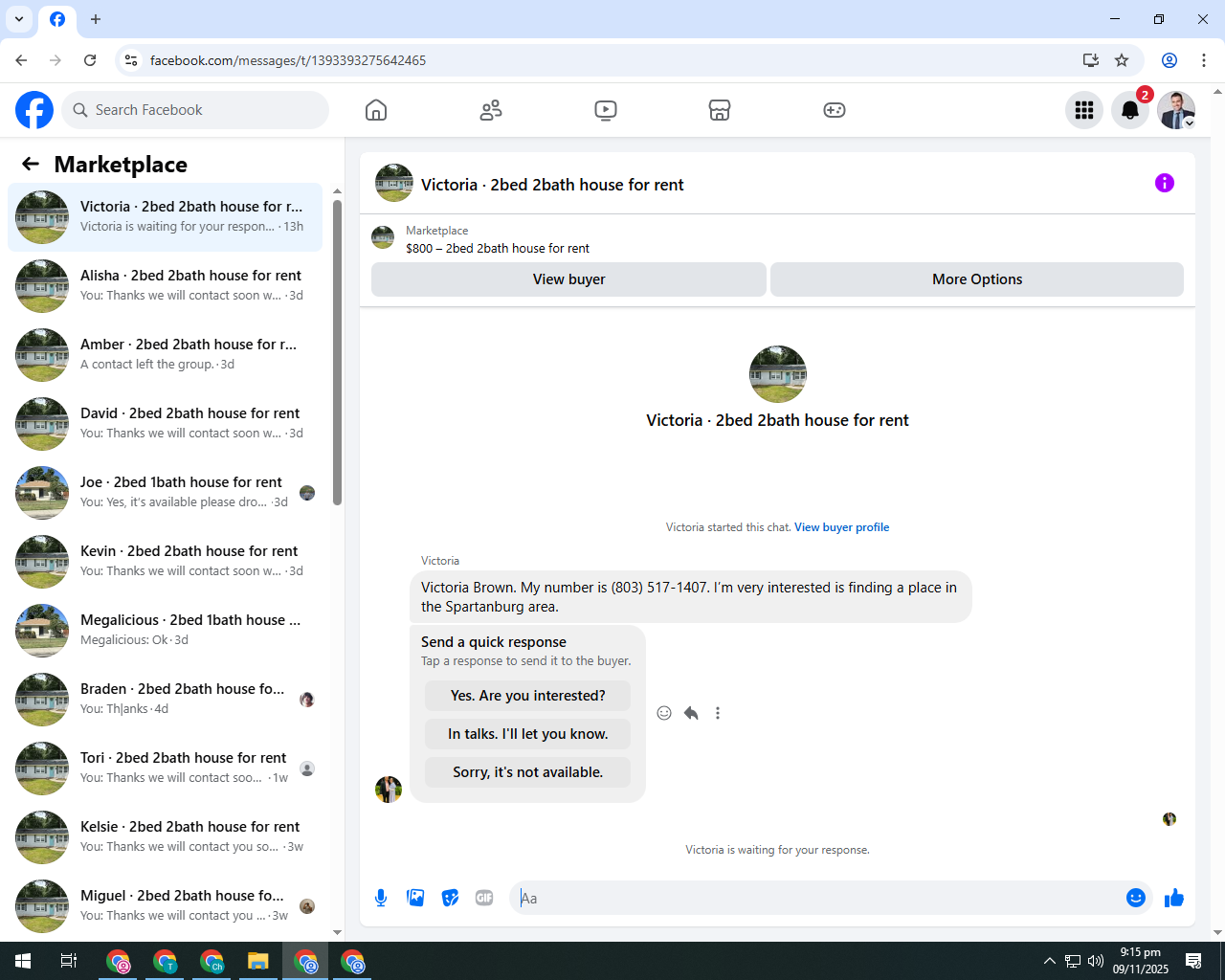Screen dimensions: 1225x980
Task: Open the Marketplace storefront icon
Action: point(720,110)
